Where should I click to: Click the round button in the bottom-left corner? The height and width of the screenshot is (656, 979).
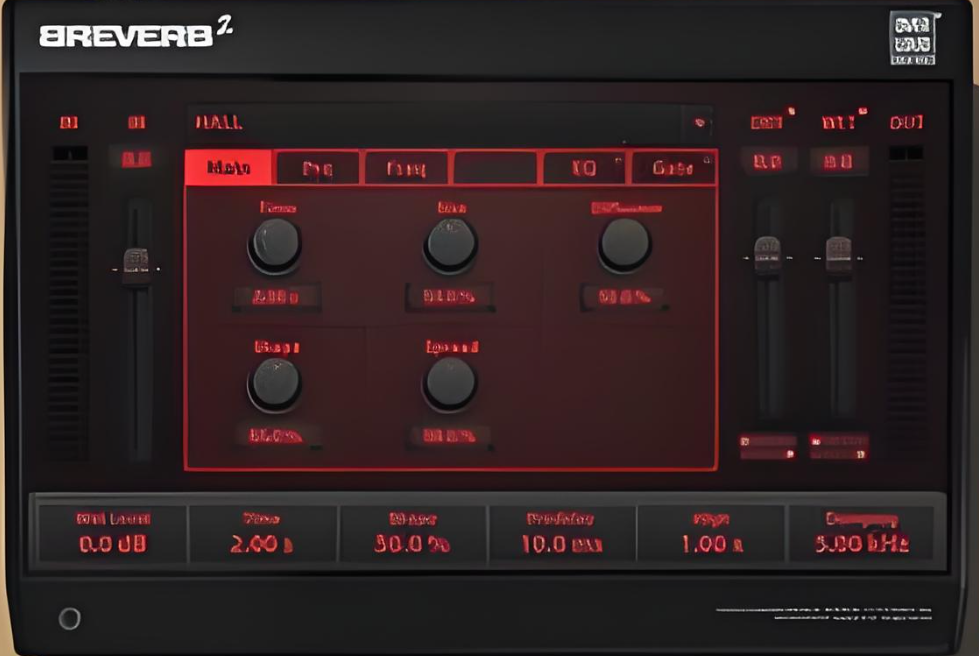(69, 619)
